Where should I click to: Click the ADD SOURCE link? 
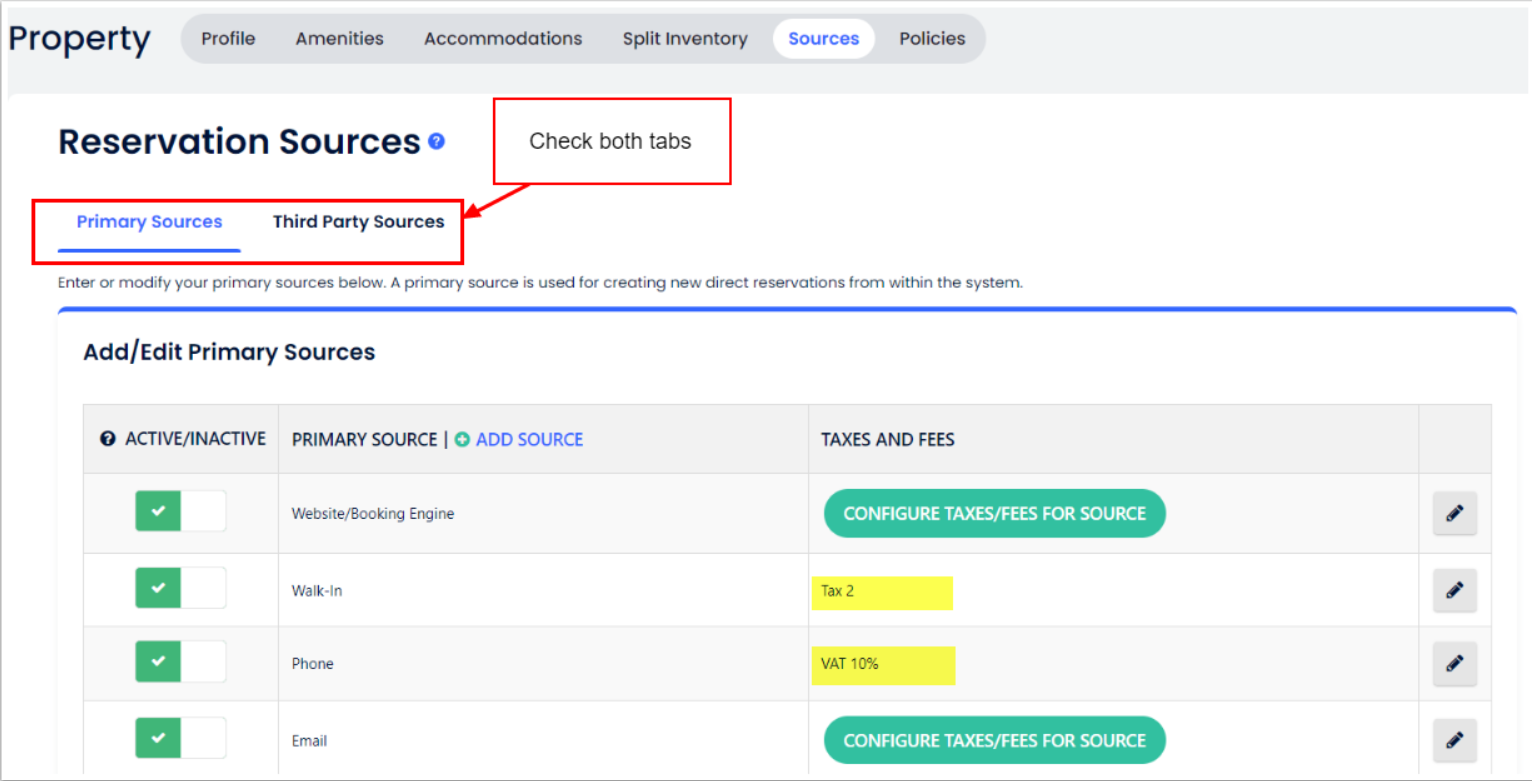pyautogui.click(x=529, y=439)
